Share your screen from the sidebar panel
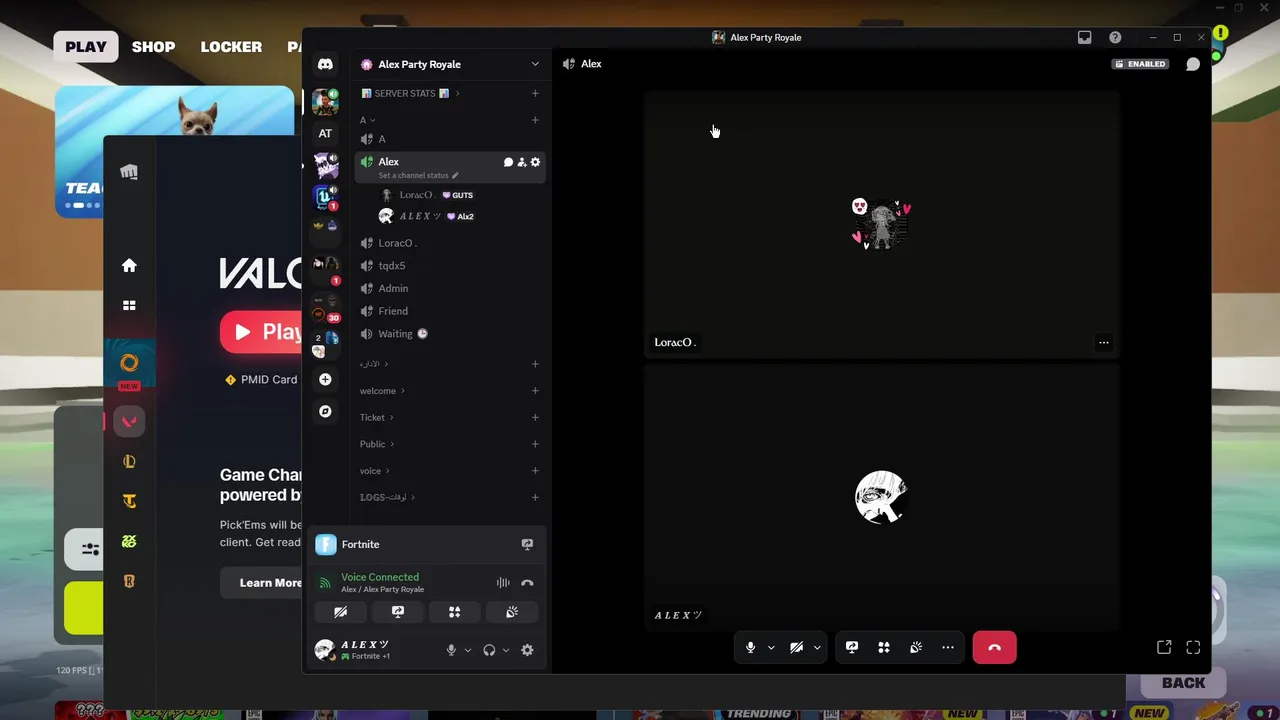This screenshot has width=1280, height=720. [398, 612]
